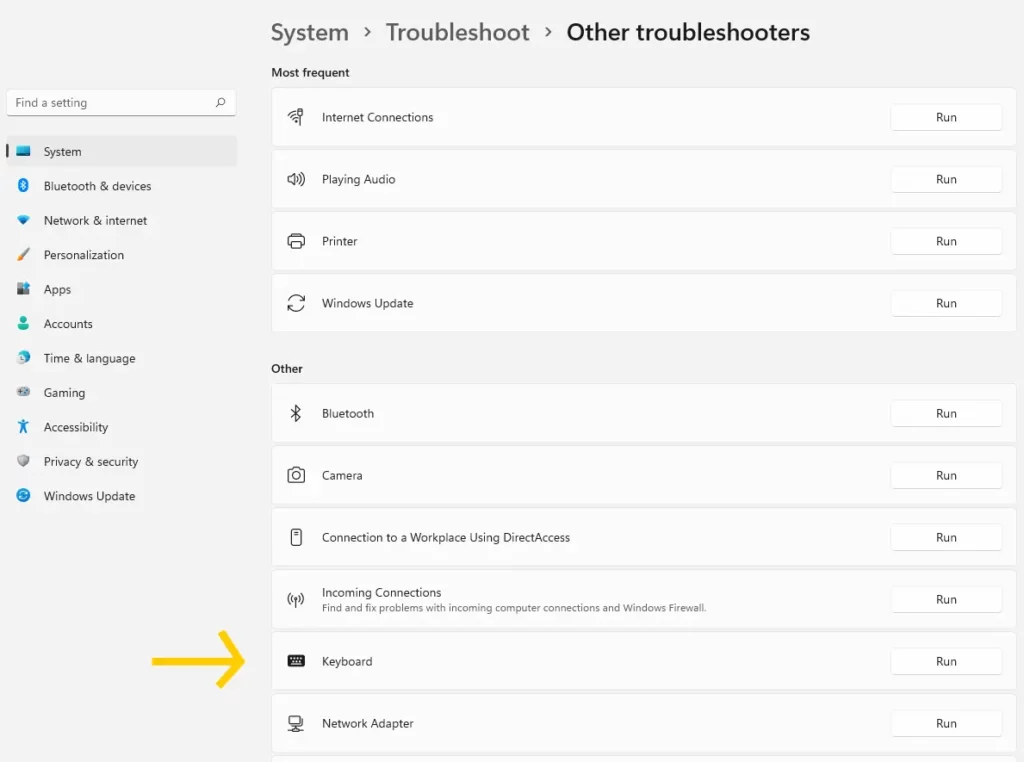The height and width of the screenshot is (762, 1024).
Task: Click the Time & language globe icon
Action: (x=24, y=357)
